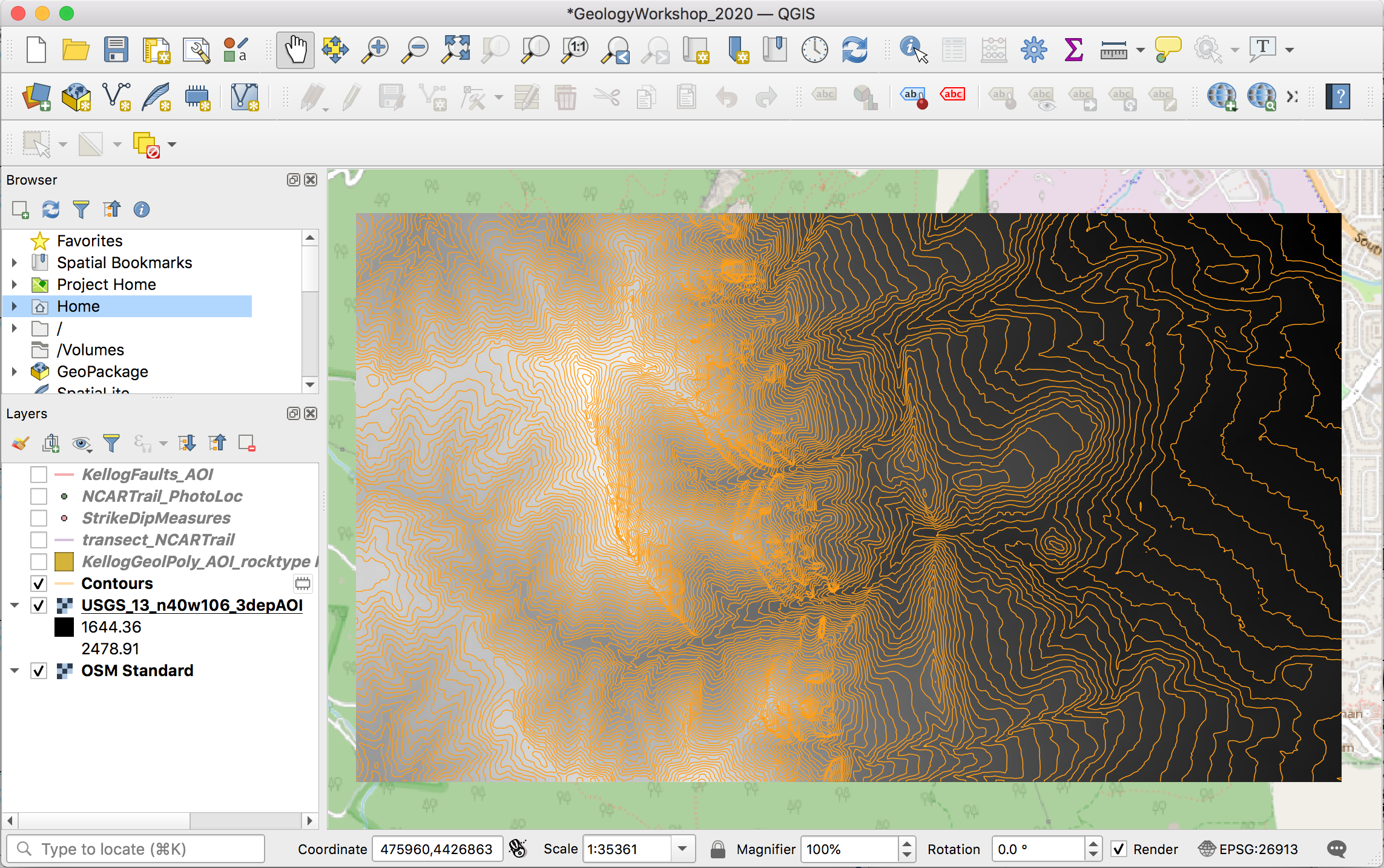Open the Scale dropdown list
Image resolution: width=1384 pixels, height=868 pixels.
pyautogui.click(x=683, y=849)
